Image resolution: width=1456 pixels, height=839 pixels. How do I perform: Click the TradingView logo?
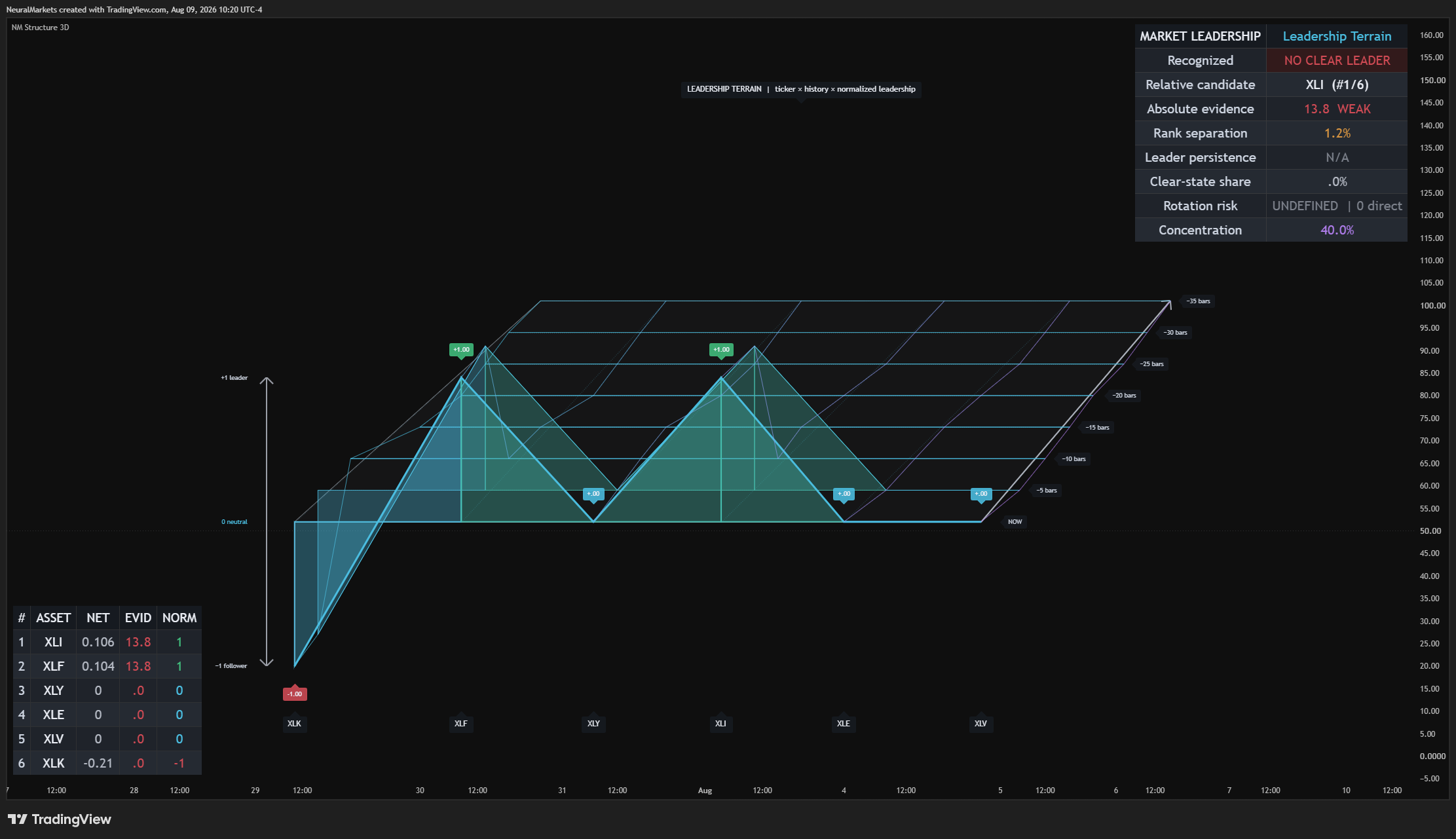coord(60,819)
